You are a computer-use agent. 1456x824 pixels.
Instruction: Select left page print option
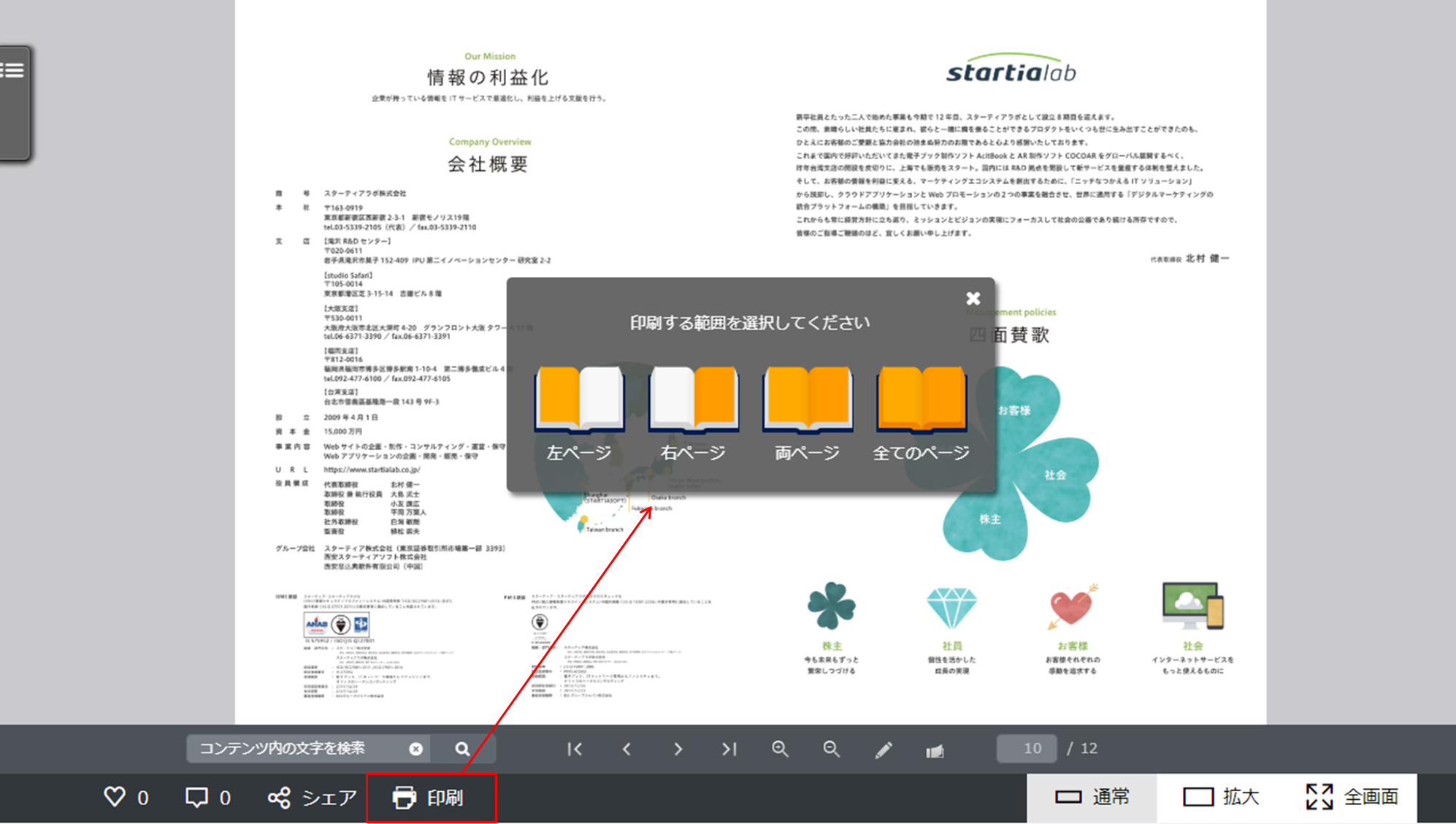pyautogui.click(x=579, y=413)
